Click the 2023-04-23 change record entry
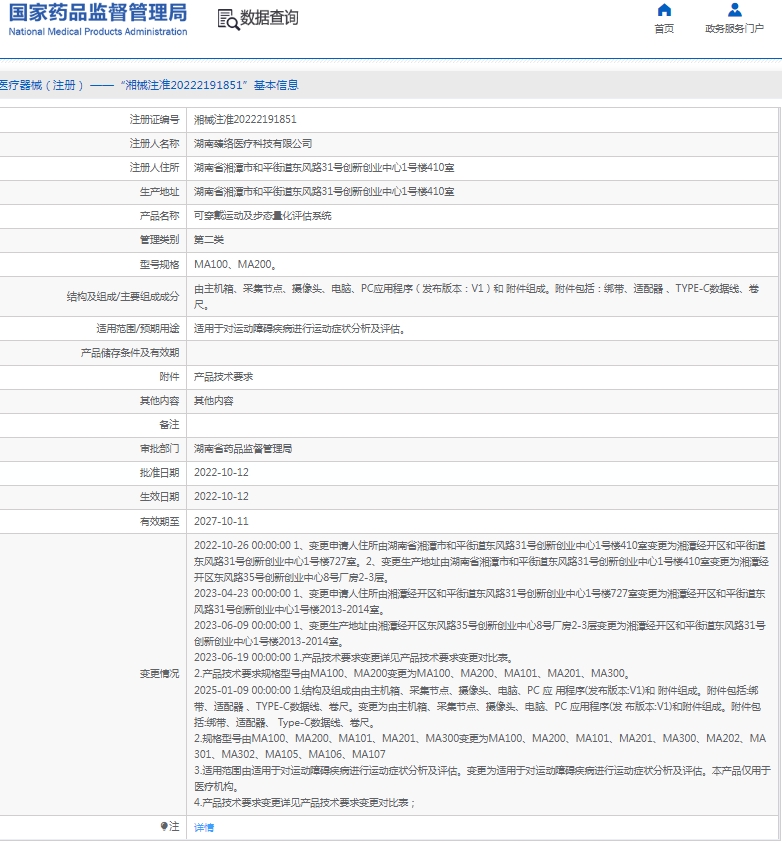The image size is (782, 843). (x=479, y=601)
